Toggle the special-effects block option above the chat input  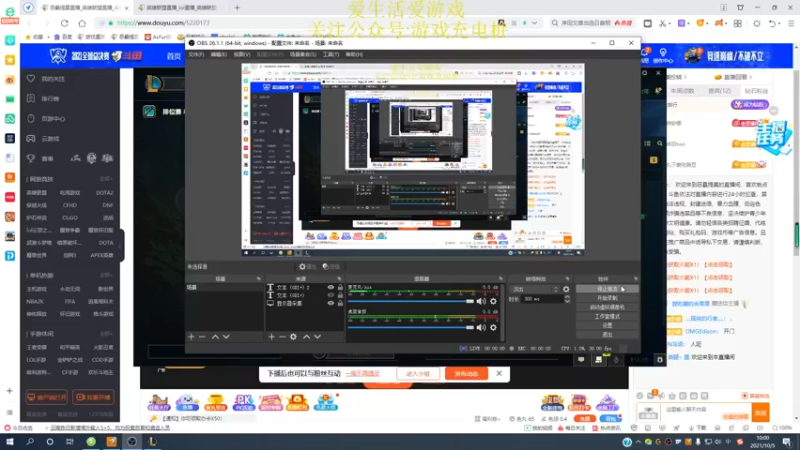pos(756,396)
